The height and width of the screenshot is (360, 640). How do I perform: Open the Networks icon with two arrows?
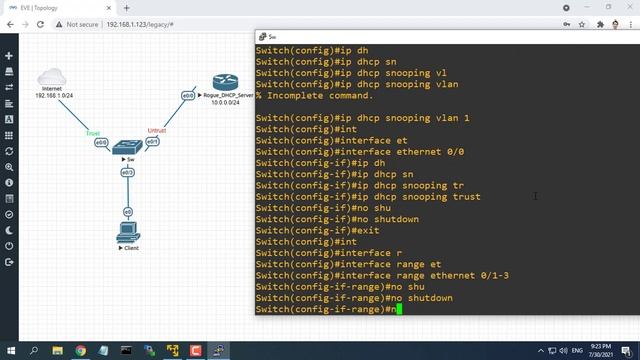pos(9,87)
